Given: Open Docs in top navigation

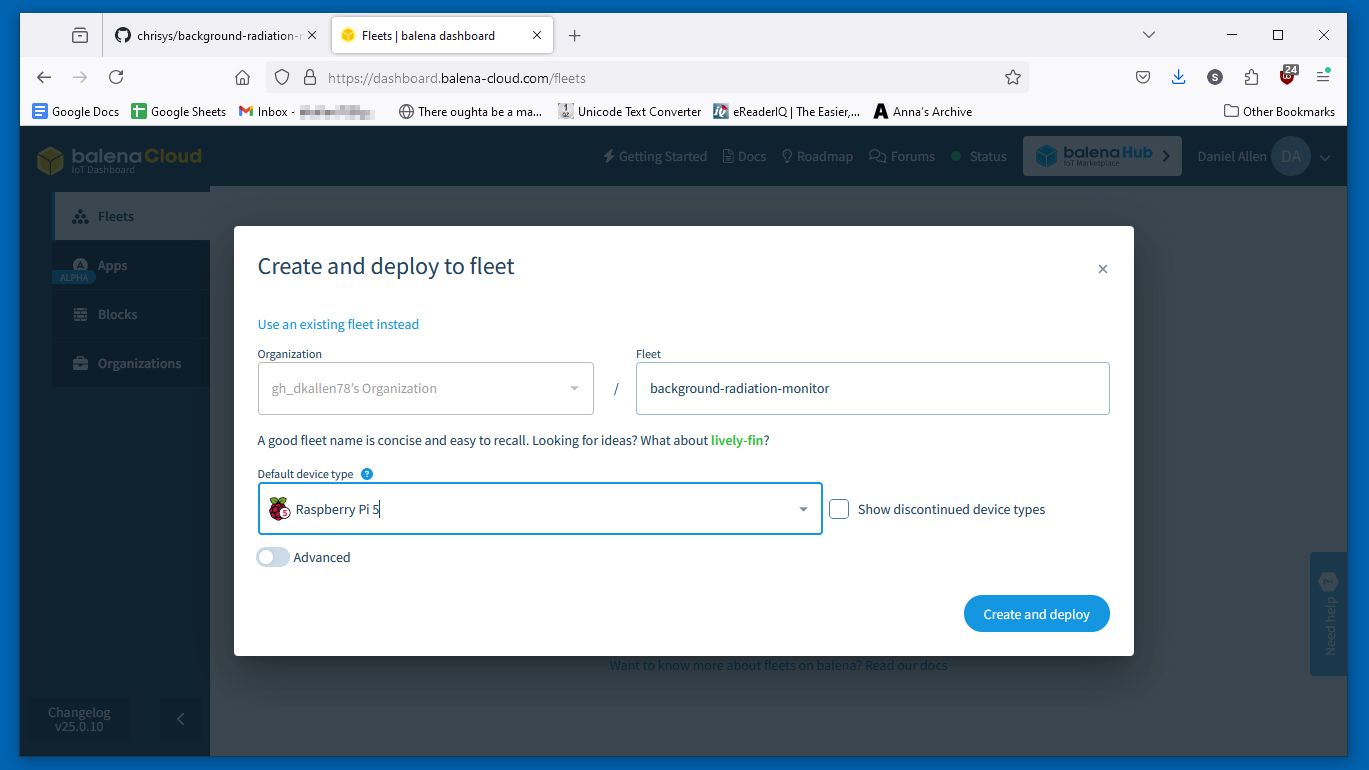Looking at the screenshot, I should point(743,156).
